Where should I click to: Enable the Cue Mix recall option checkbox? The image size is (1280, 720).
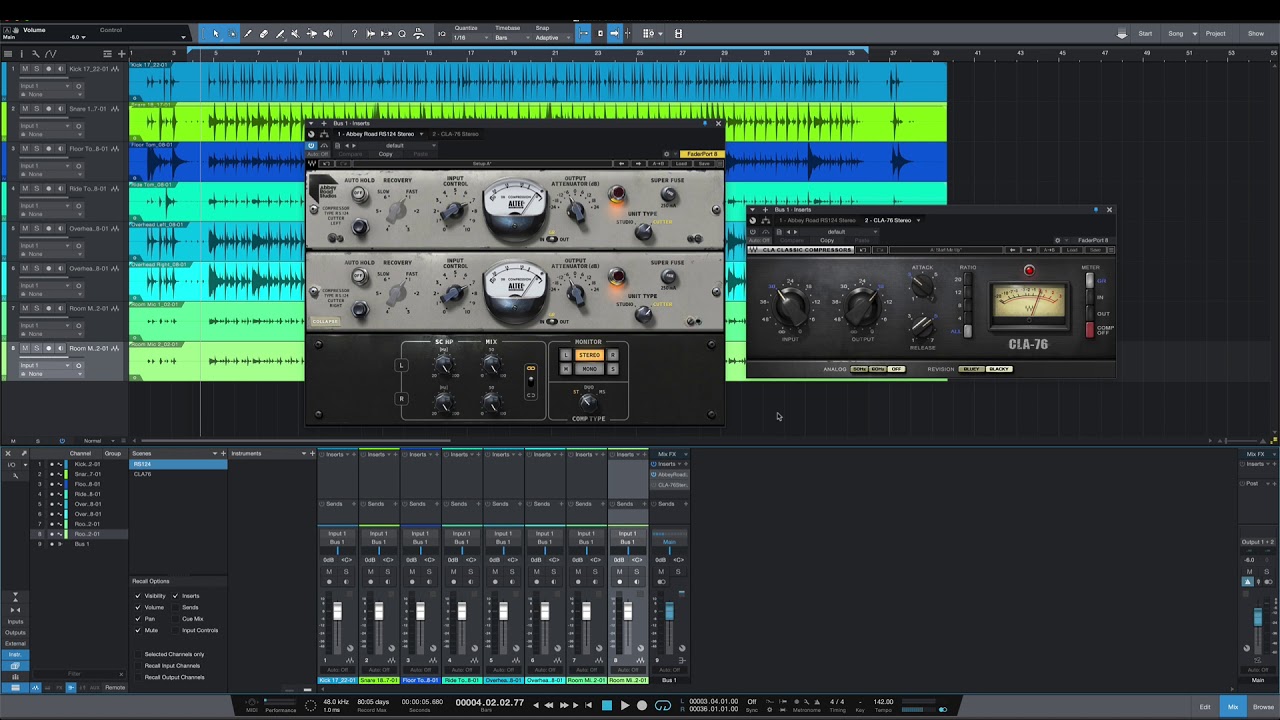(175, 619)
